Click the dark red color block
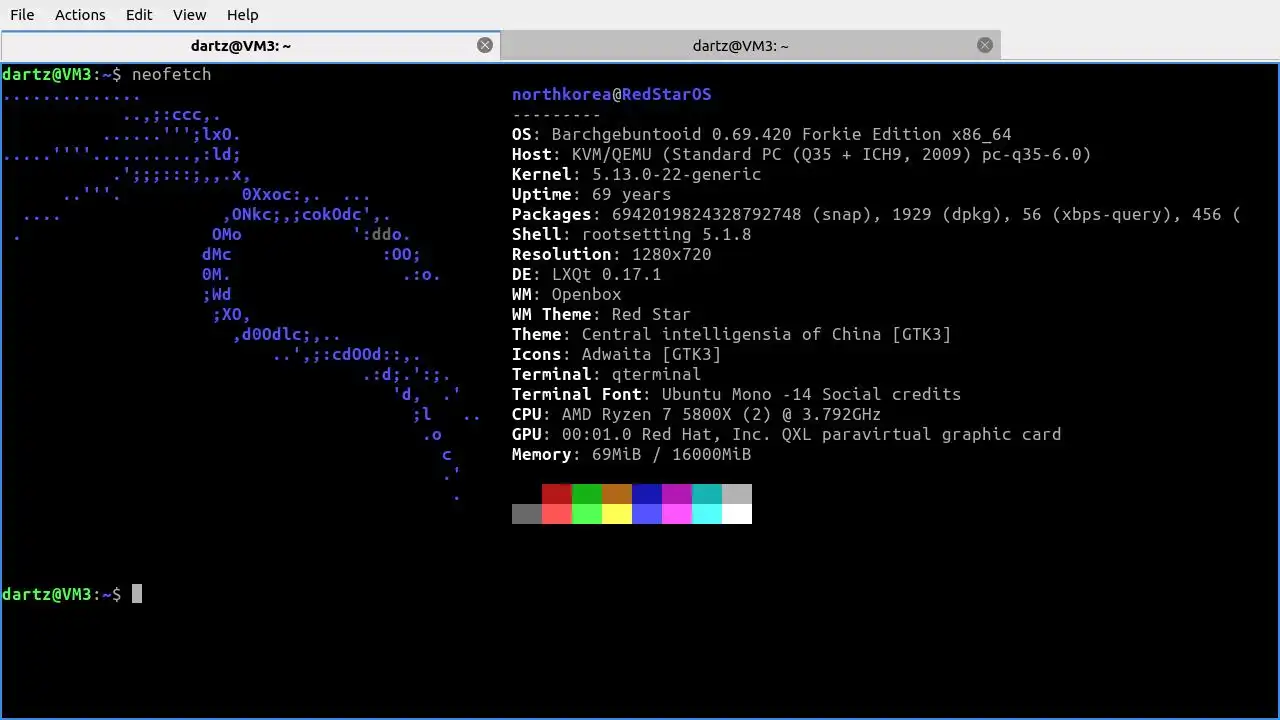This screenshot has width=1280, height=720. pos(557,494)
